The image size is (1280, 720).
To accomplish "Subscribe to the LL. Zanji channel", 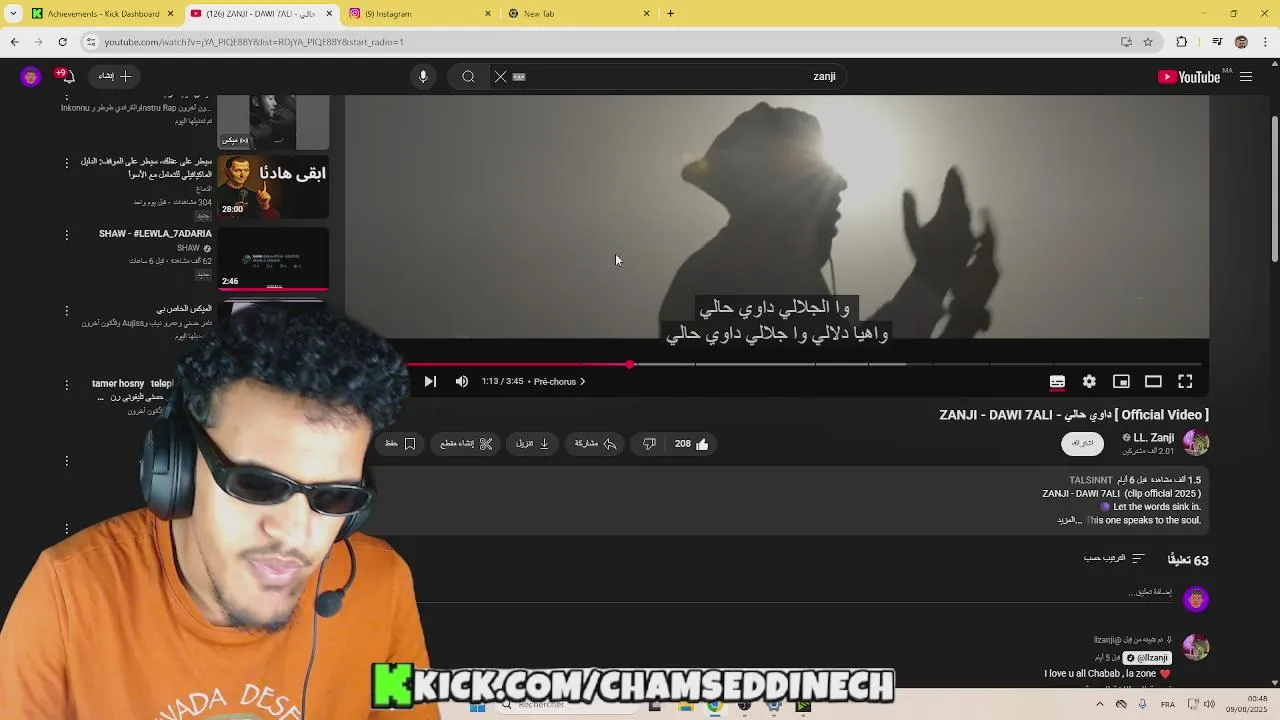I will (x=1082, y=443).
